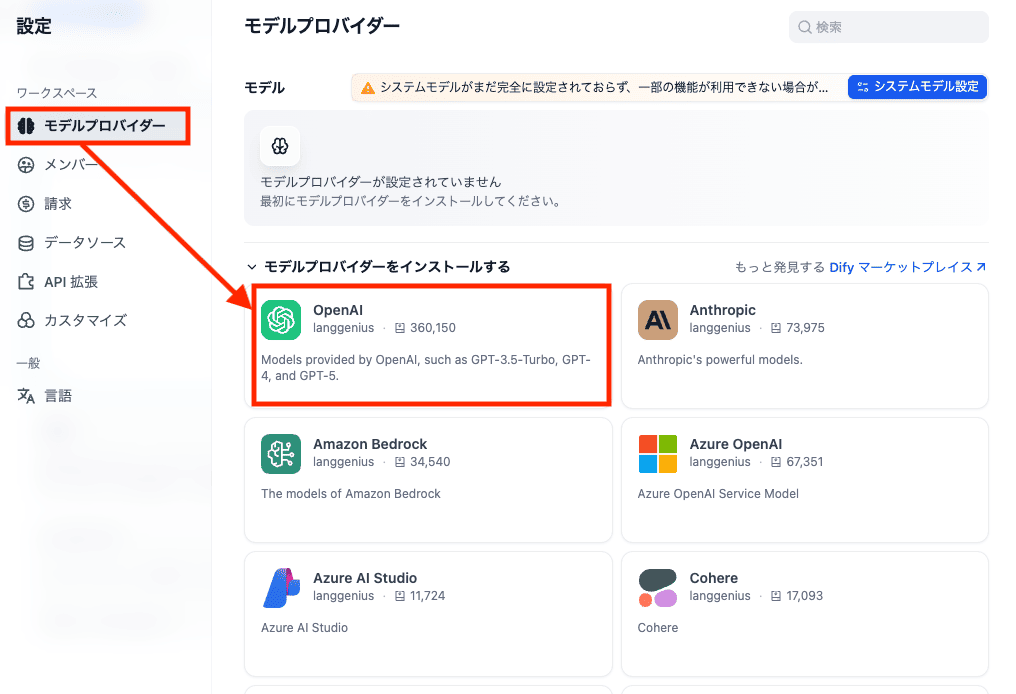The height and width of the screenshot is (694, 1016).
Task: Select the Azure AI Studio provider title
Action: (365, 578)
